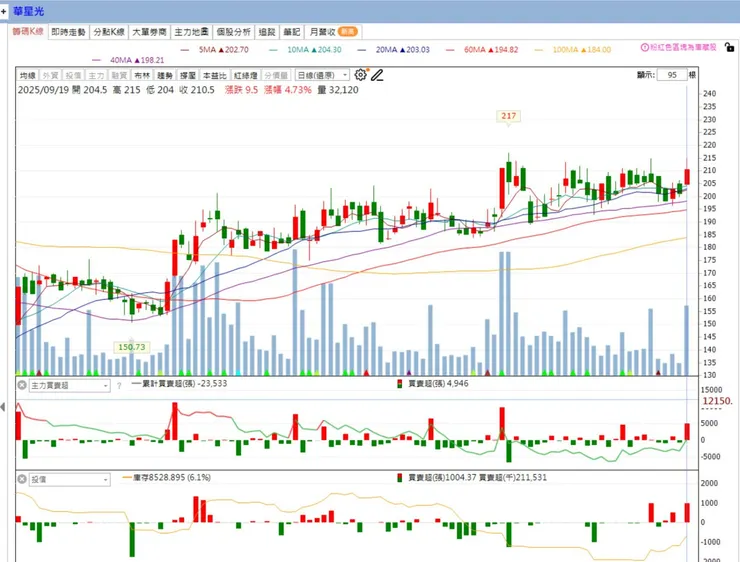Viewport: 740px width, 562px height.
Task: Focus the 顯示 bar count field
Action: 672,75
